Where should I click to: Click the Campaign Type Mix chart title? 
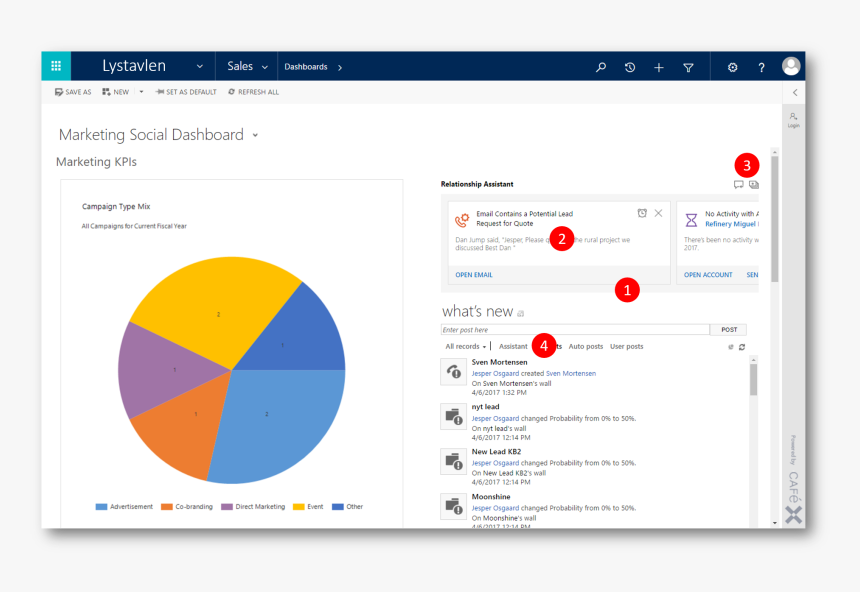point(116,207)
